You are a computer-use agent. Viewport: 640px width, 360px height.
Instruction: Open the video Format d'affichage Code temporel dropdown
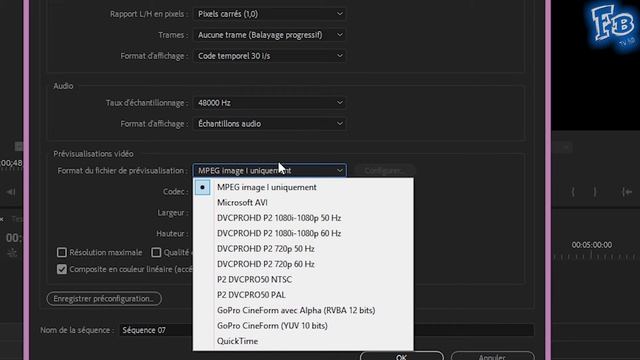[x=269, y=56]
